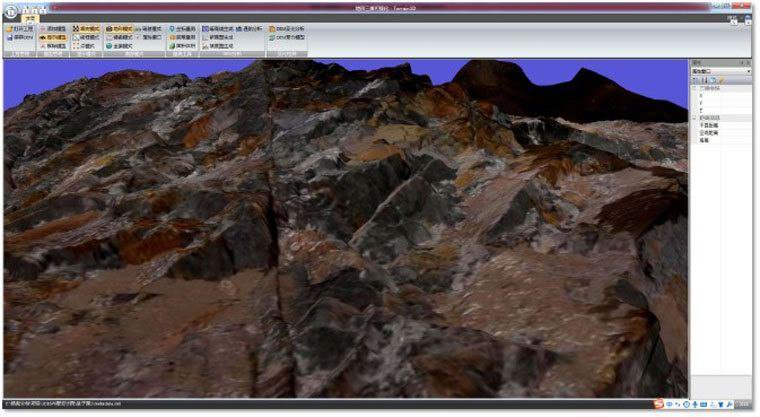Select the navigation mode button below the highlighted one

click(119, 37)
